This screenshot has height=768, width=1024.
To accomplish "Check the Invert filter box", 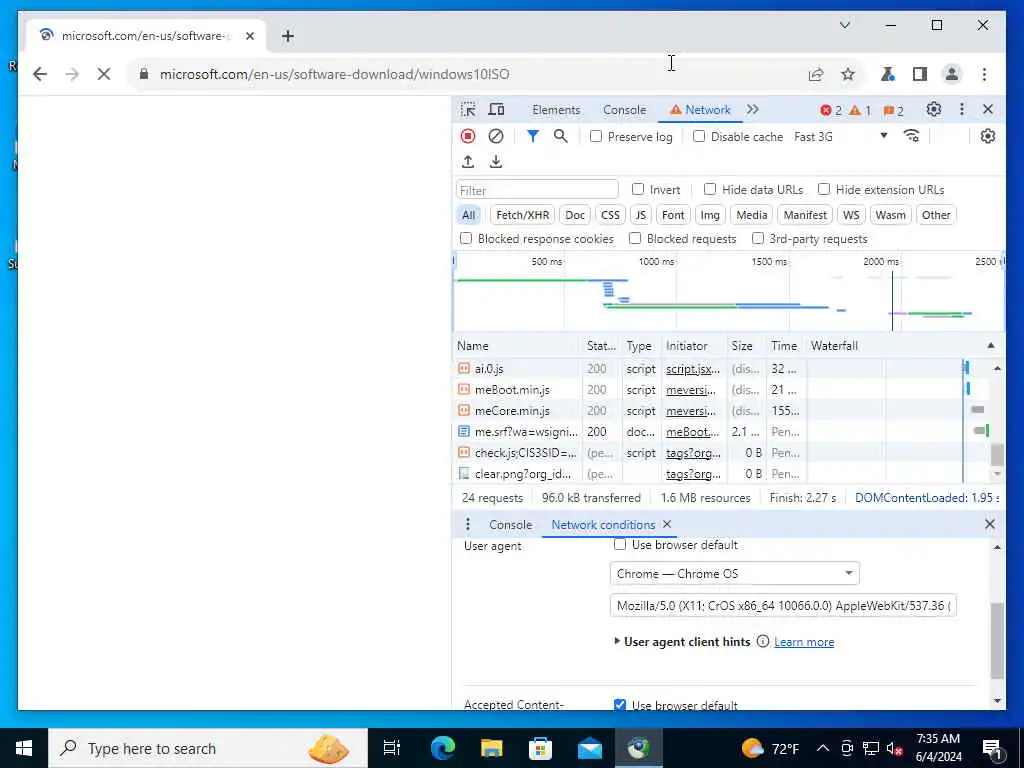I will tap(637, 189).
